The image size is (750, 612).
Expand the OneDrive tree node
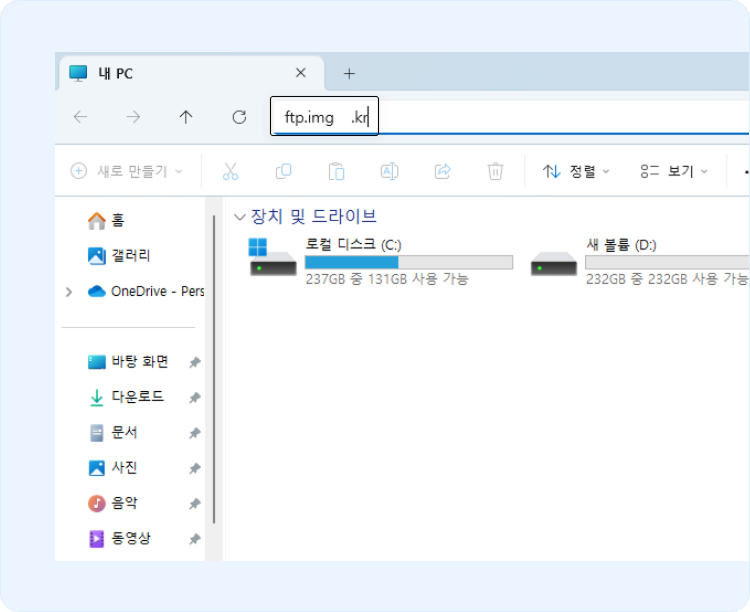click(x=68, y=292)
